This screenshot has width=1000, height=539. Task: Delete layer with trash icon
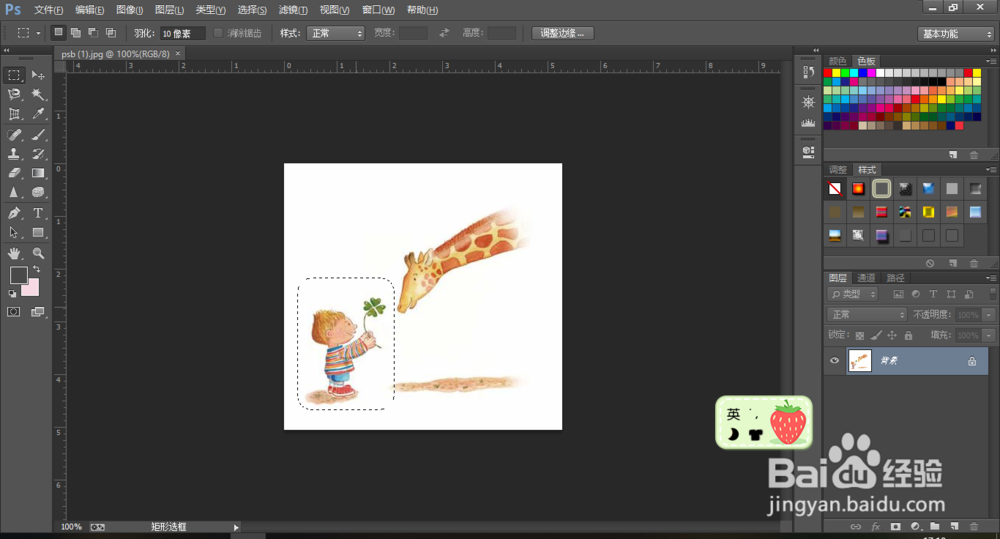click(973, 526)
